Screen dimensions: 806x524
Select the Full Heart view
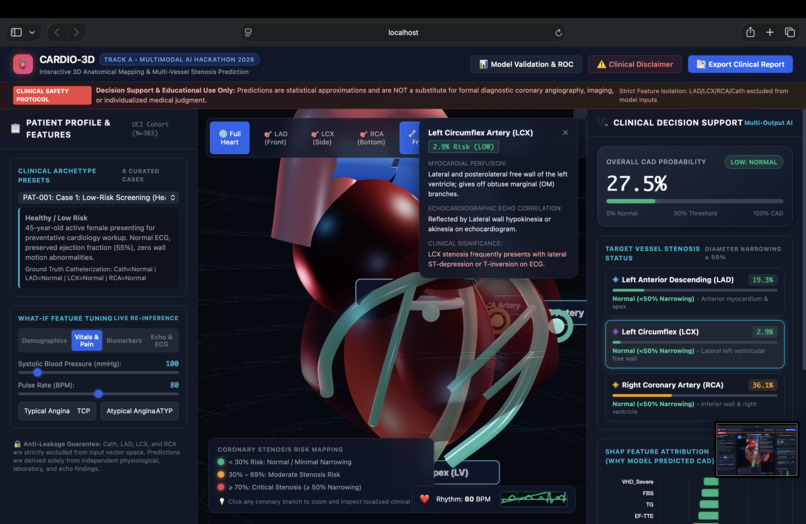click(229, 138)
